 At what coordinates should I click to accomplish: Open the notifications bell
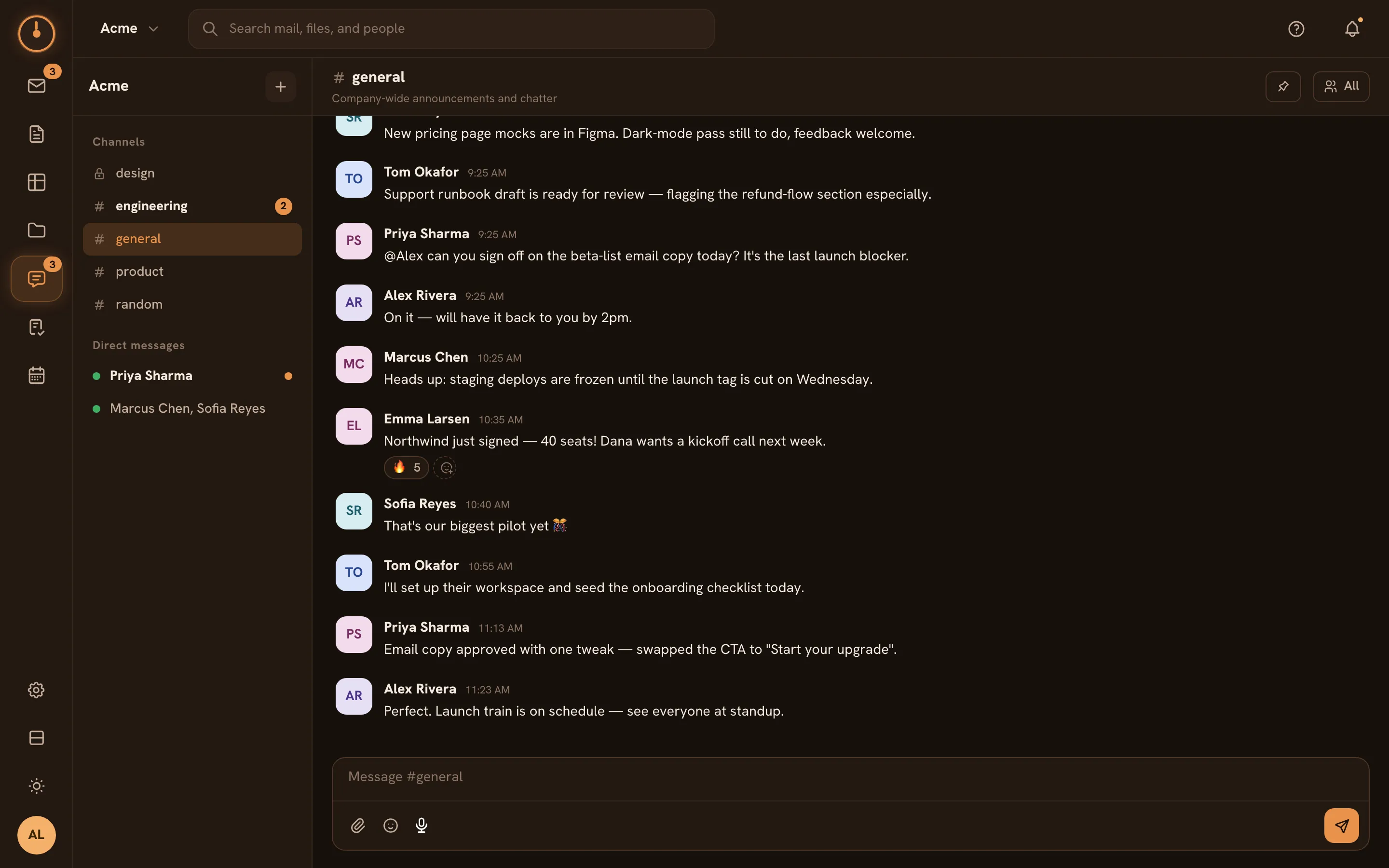click(1352, 29)
